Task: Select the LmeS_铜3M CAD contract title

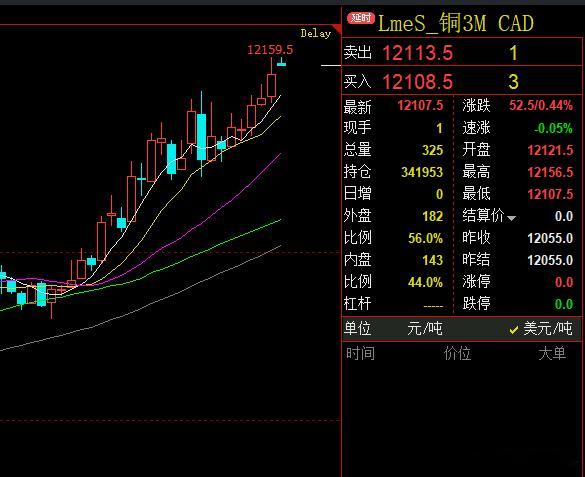Action: click(x=456, y=23)
